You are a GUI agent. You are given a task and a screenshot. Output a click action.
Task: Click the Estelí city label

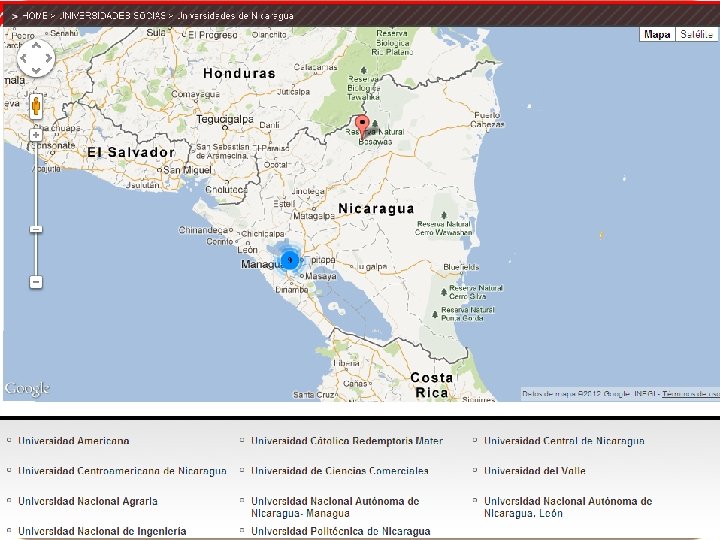[284, 203]
